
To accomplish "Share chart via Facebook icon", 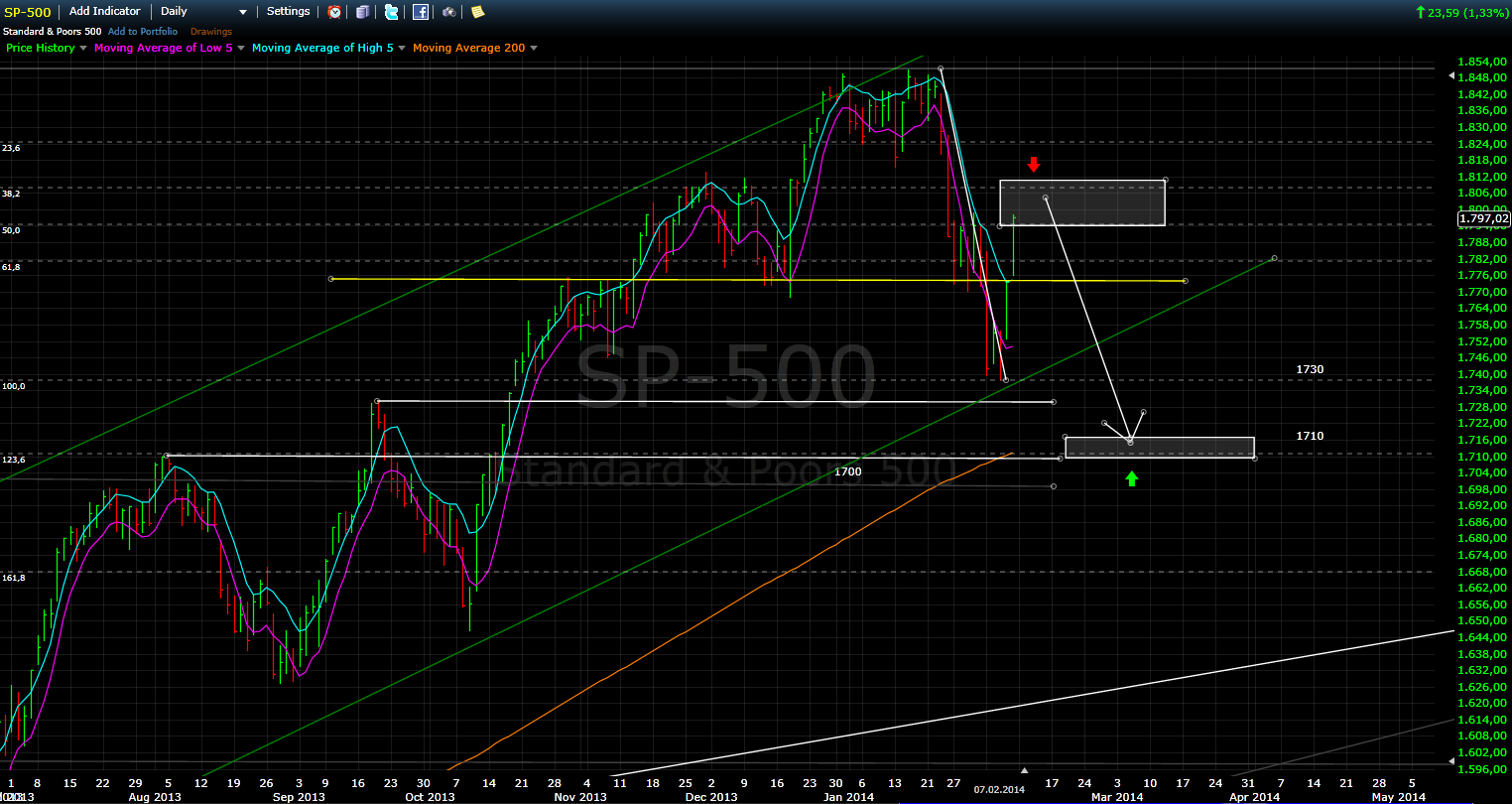I will point(421,12).
